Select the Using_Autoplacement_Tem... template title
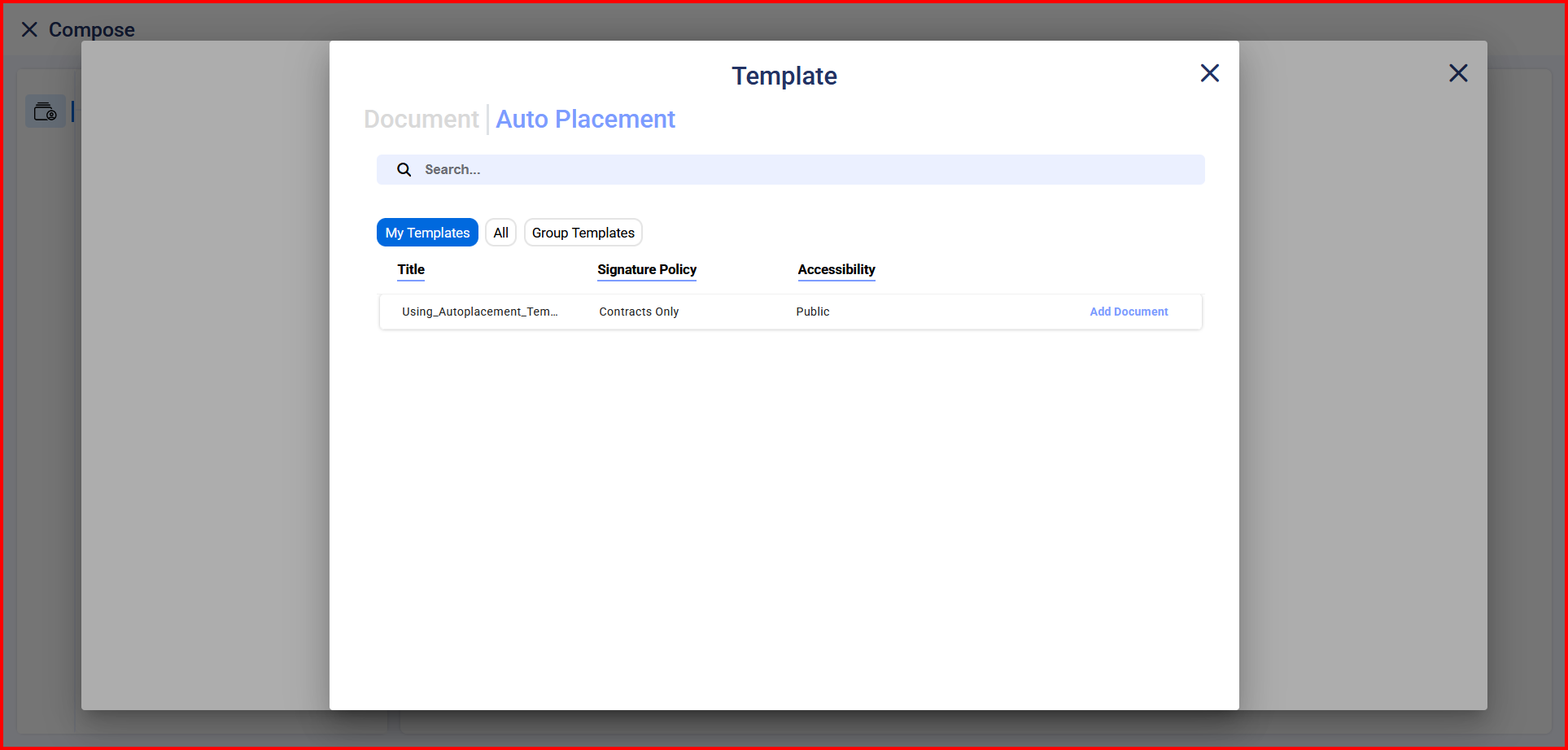 [479, 312]
